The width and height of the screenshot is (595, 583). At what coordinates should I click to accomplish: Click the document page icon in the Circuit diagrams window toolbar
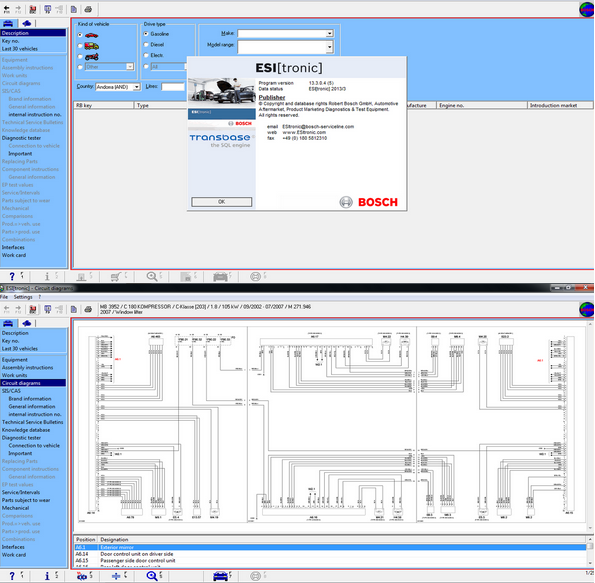pyautogui.click(x=74, y=309)
